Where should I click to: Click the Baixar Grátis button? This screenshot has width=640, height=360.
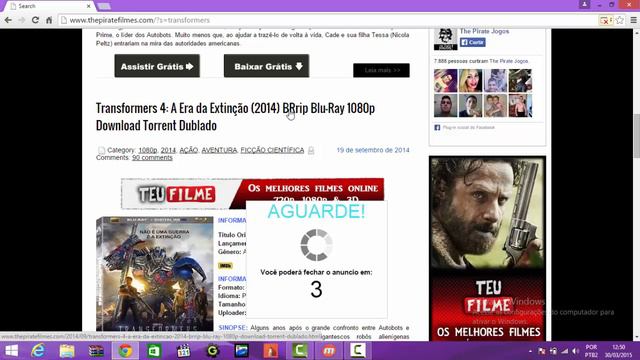(x=267, y=66)
